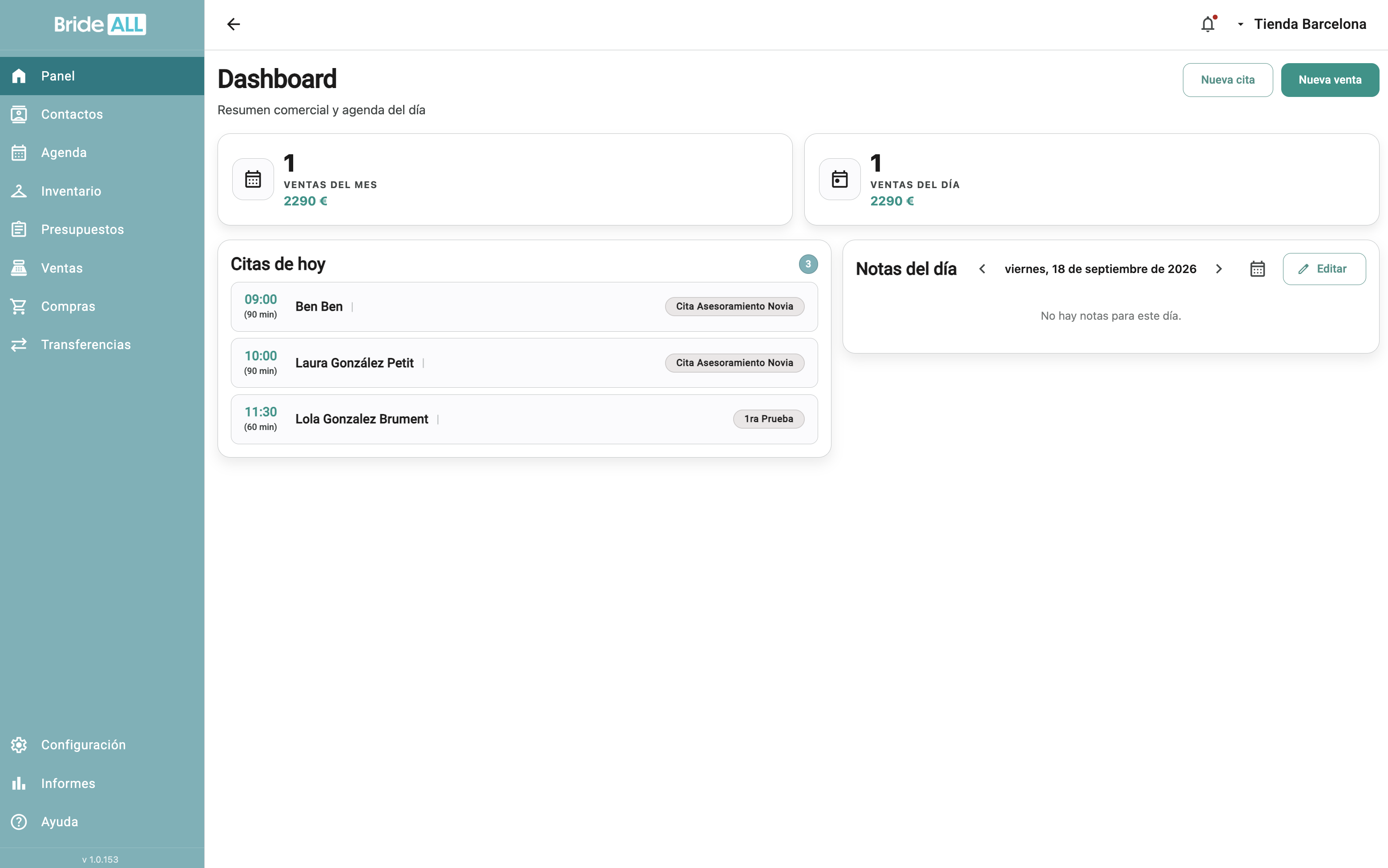Select the Ventas menu label
The width and height of the screenshot is (1388, 868).
pyautogui.click(x=62, y=268)
